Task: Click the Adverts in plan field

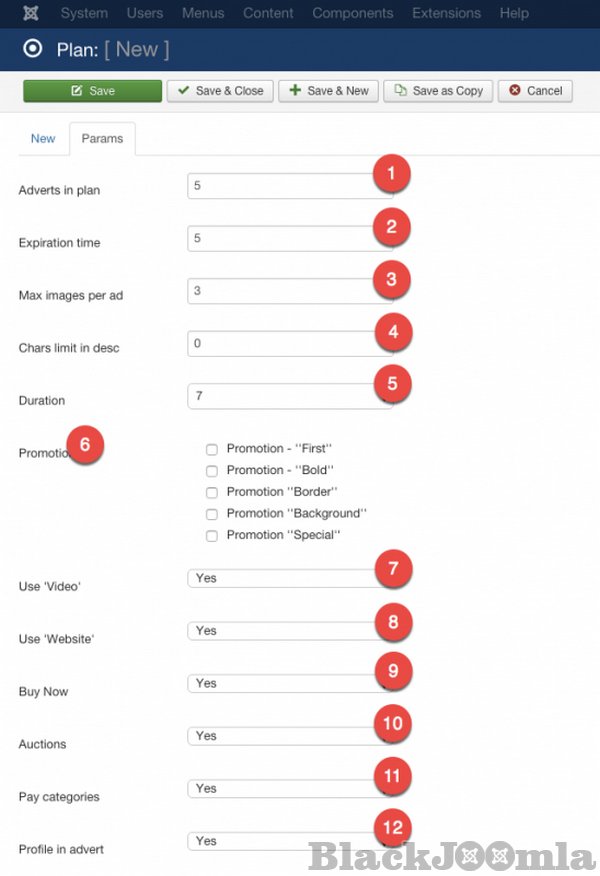Action: [280, 186]
